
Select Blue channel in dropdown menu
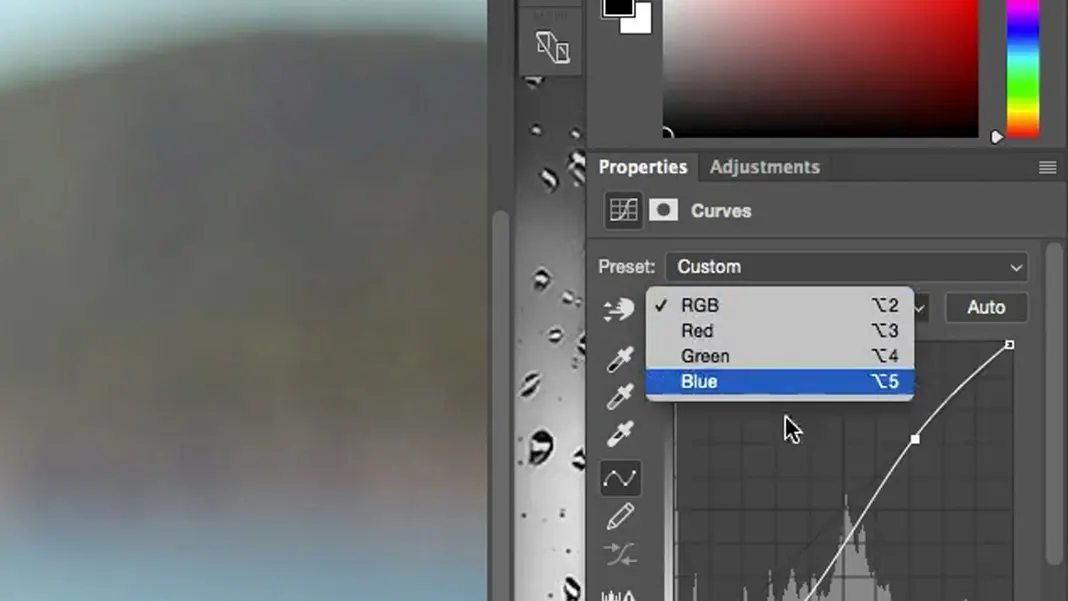coord(780,382)
